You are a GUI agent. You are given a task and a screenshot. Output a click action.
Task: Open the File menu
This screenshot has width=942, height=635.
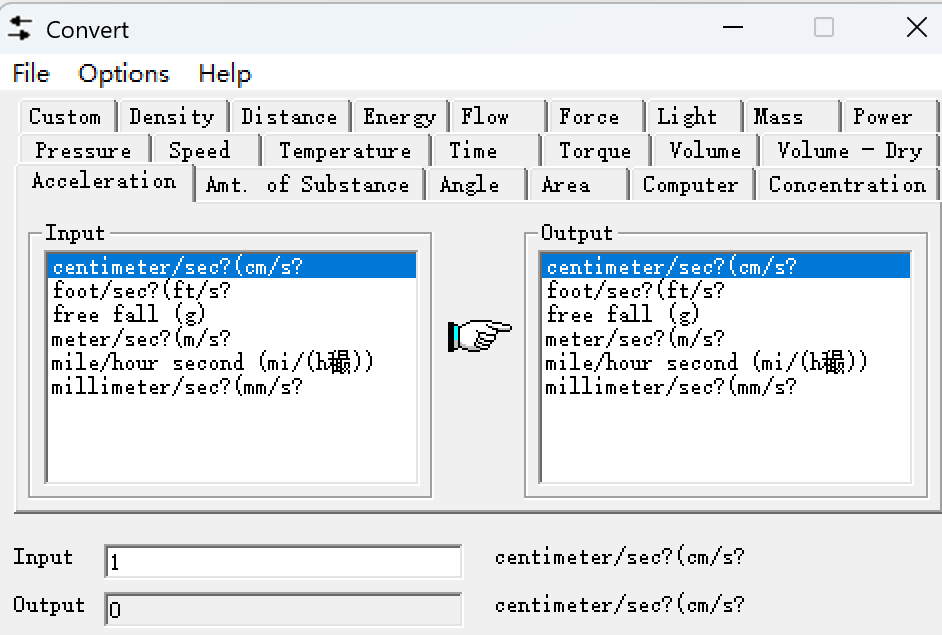tap(31, 74)
